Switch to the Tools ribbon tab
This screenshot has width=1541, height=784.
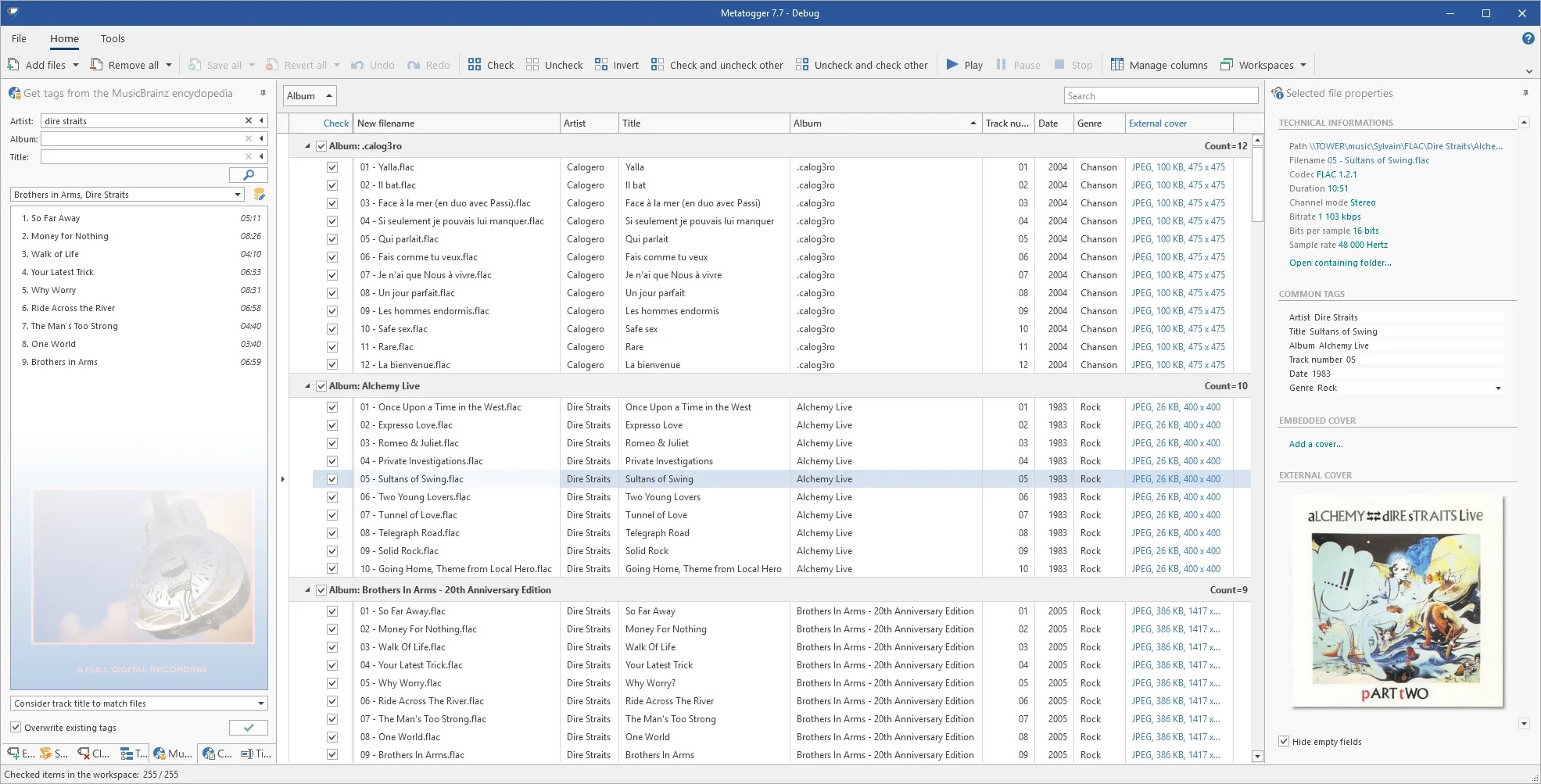[x=113, y=38]
